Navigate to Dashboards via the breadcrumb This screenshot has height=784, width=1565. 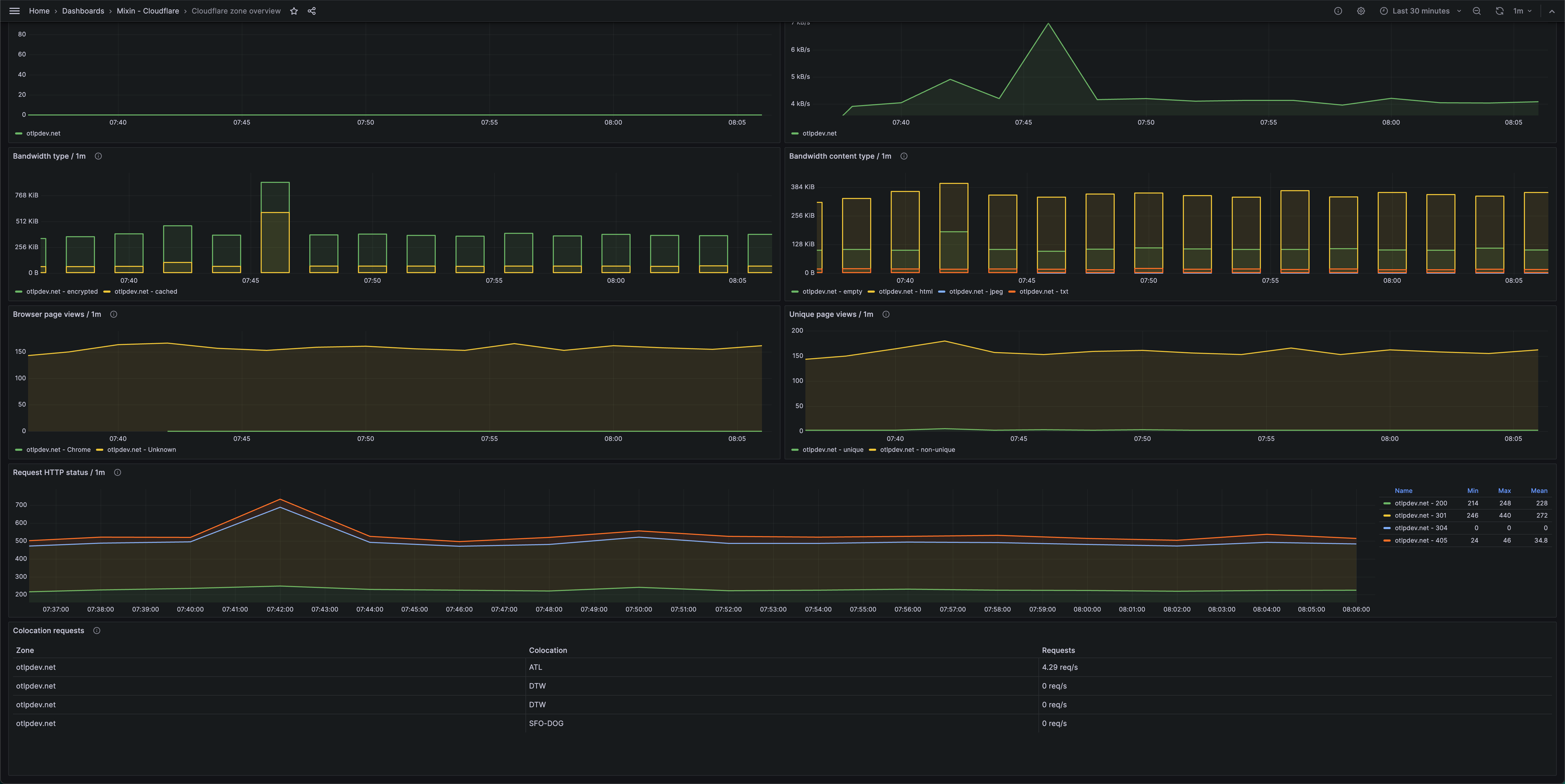coord(83,10)
